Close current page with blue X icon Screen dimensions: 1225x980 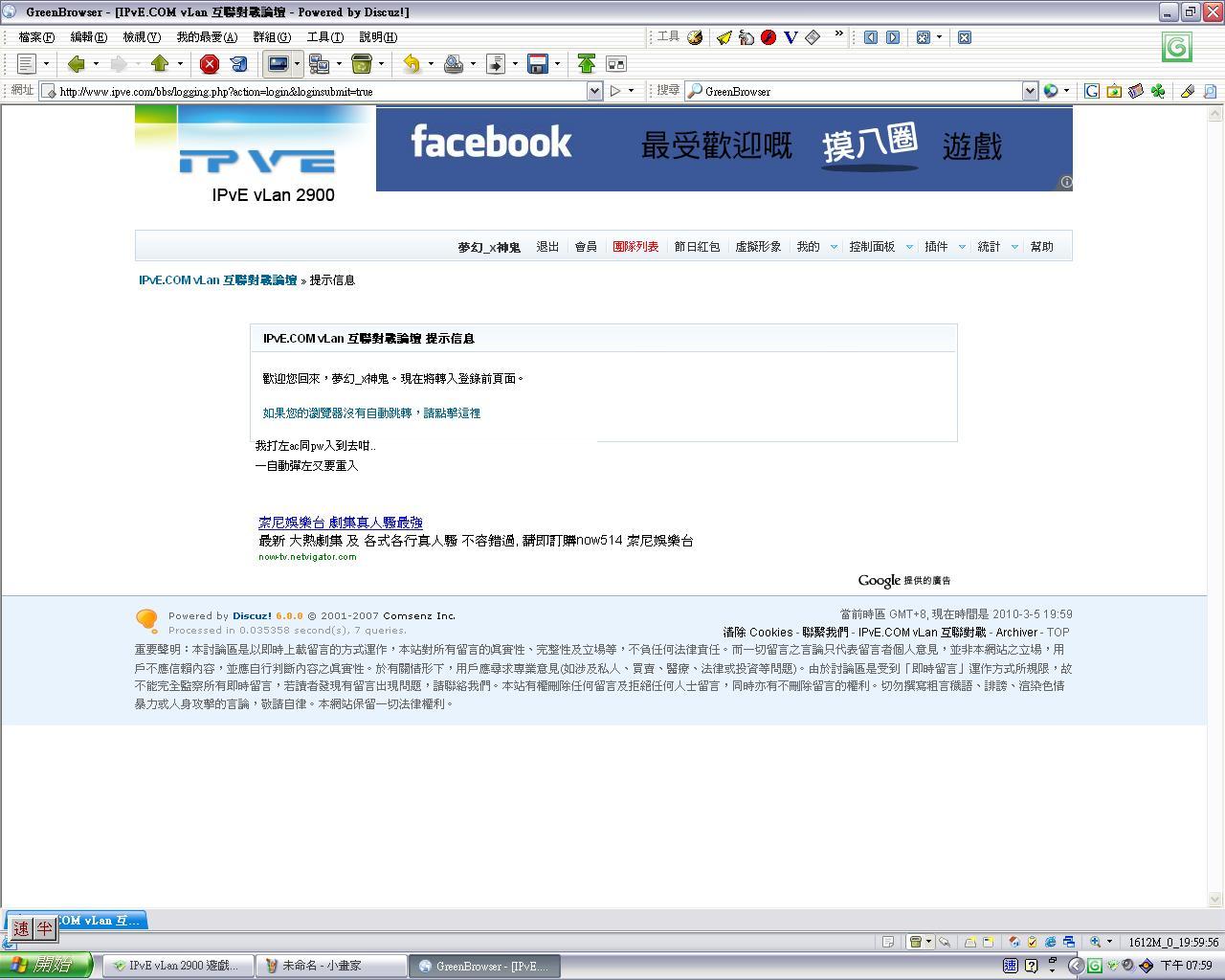point(965,37)
